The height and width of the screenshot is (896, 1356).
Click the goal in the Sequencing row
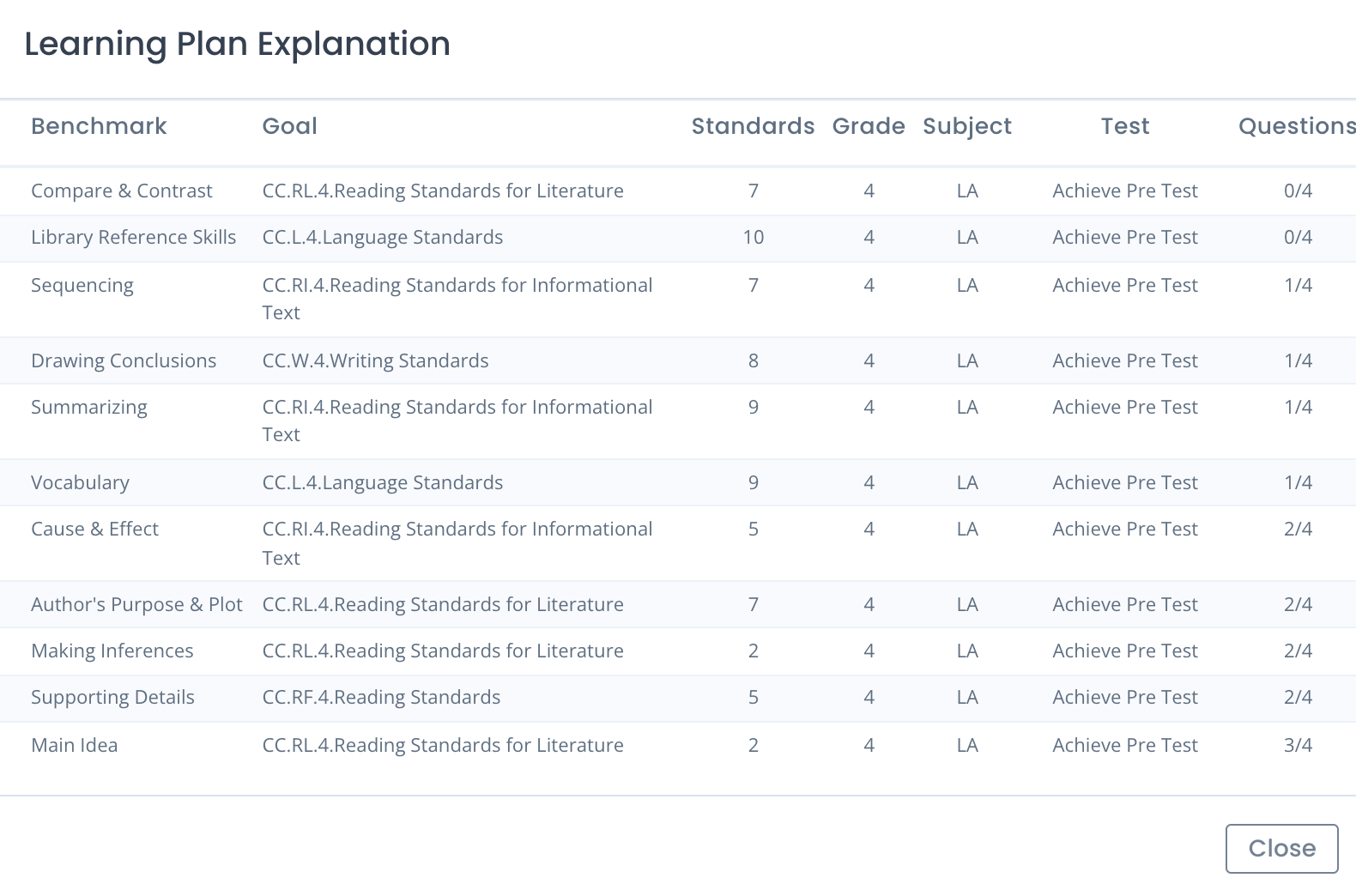click(457, 299)
